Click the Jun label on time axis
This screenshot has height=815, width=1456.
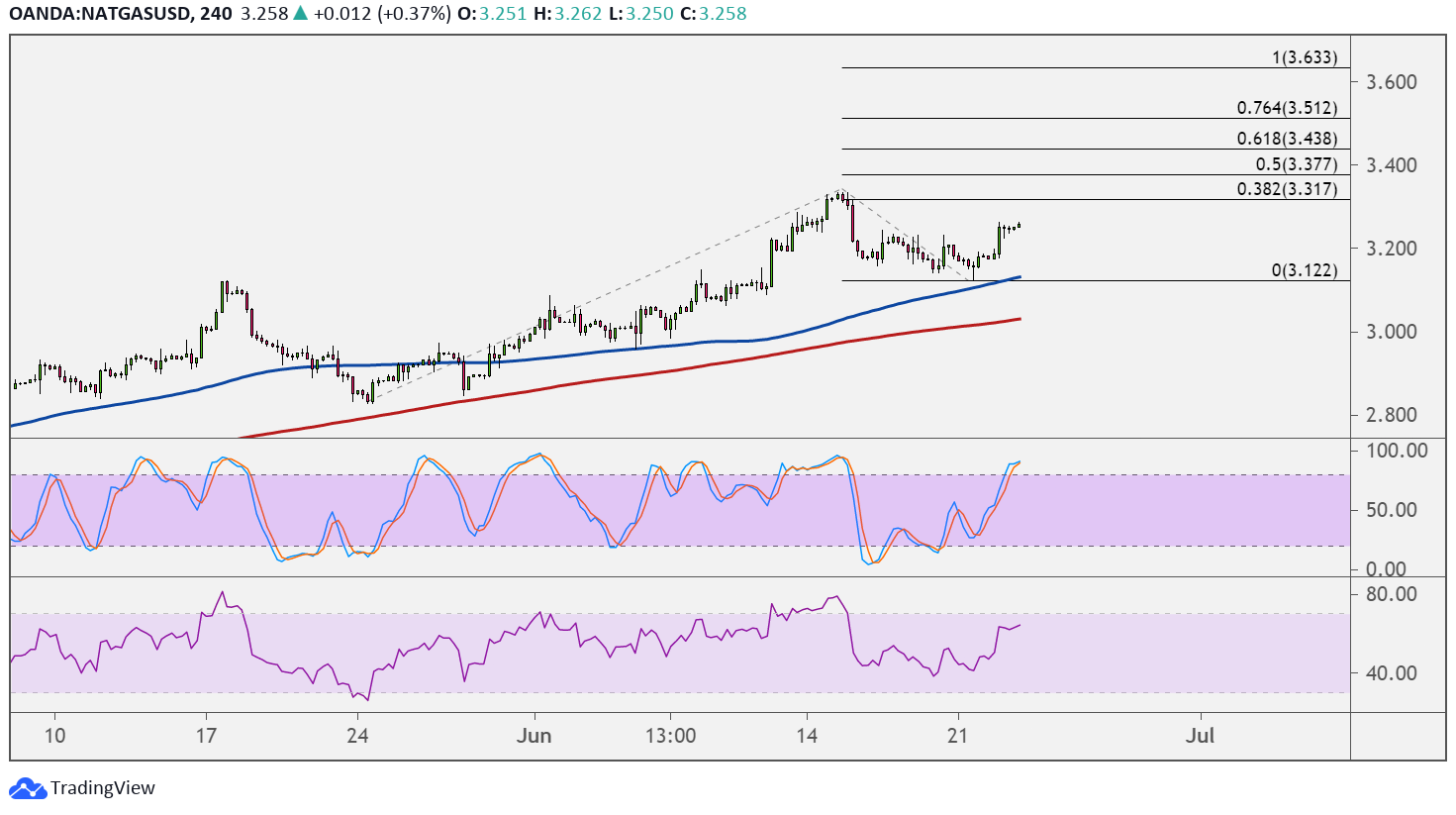point(534,736)
